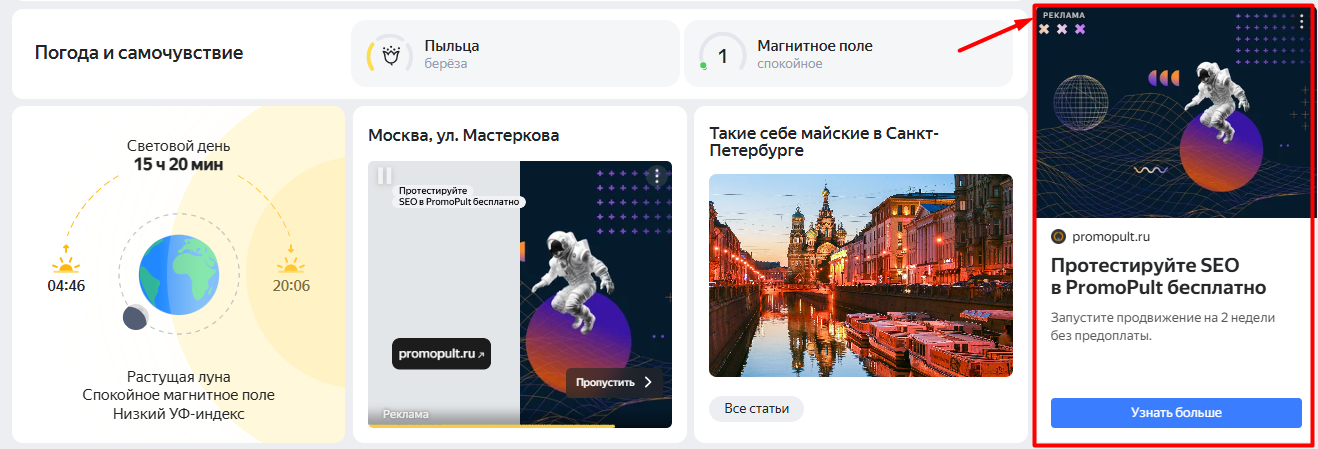Click the Протестируйте SEO в PromoPult headline
Screen dimensions: 1318x449
[1158, 276]
